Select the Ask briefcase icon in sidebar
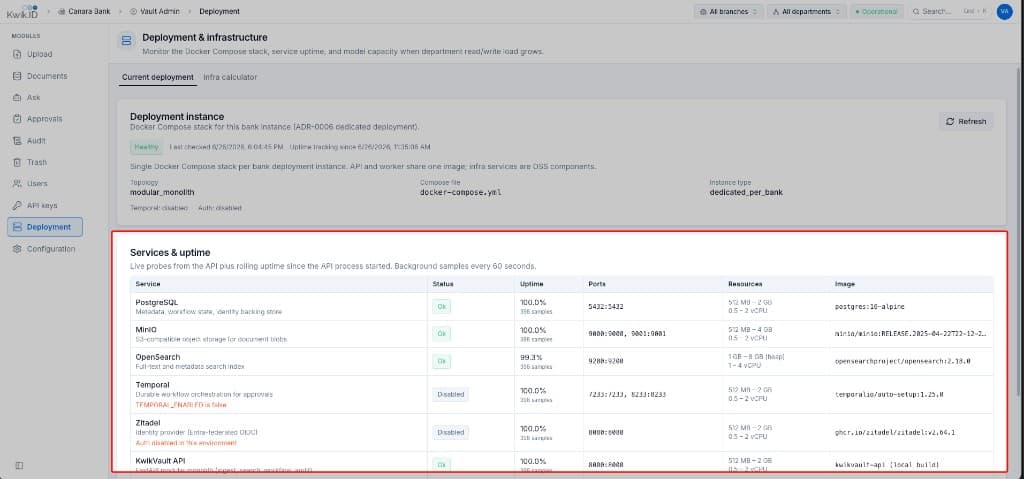Screen dimensions: 1024x479 pos(17,97)
